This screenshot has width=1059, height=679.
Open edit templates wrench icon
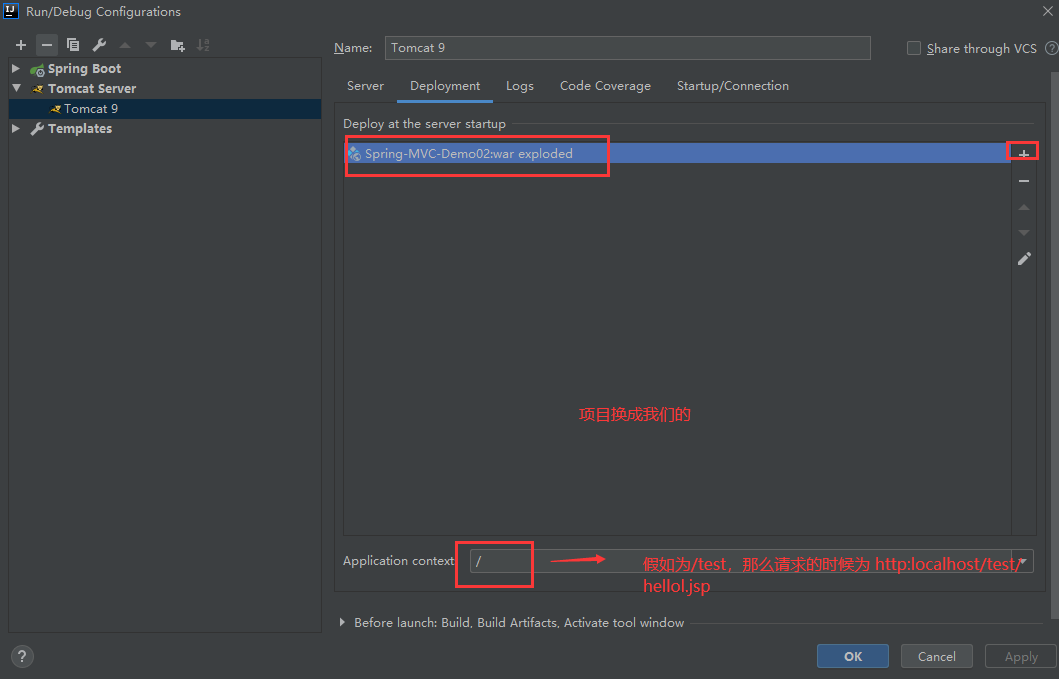pyautogui.click(x=99, y=45)
